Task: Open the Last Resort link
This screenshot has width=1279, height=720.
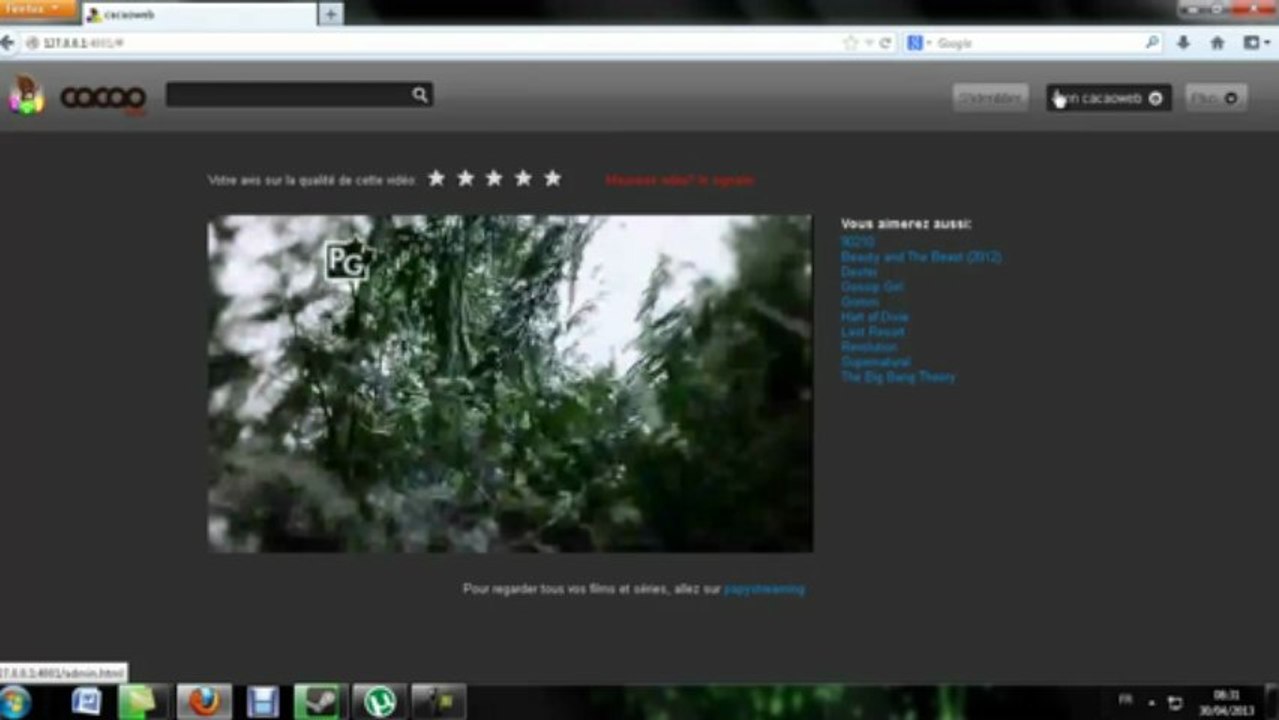Action: click(x=873, y=332)
